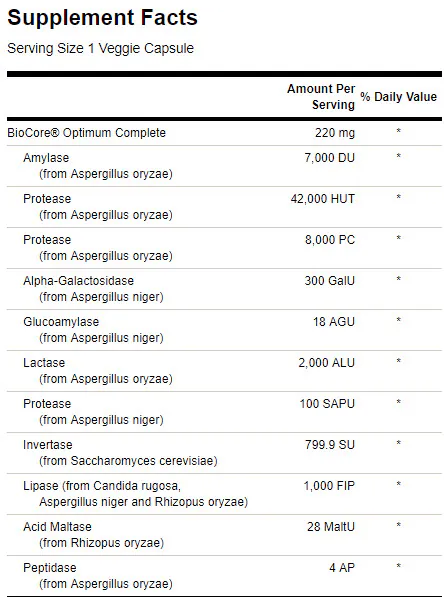Select the Alpha-Galactosidase ingredient name
The height and width of the screenshot is (597, 444).
[78, 281]
